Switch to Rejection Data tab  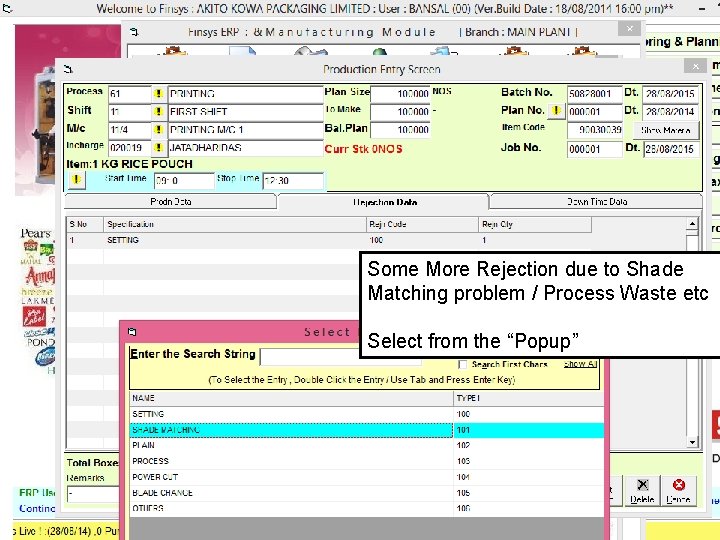pos(384,202)
